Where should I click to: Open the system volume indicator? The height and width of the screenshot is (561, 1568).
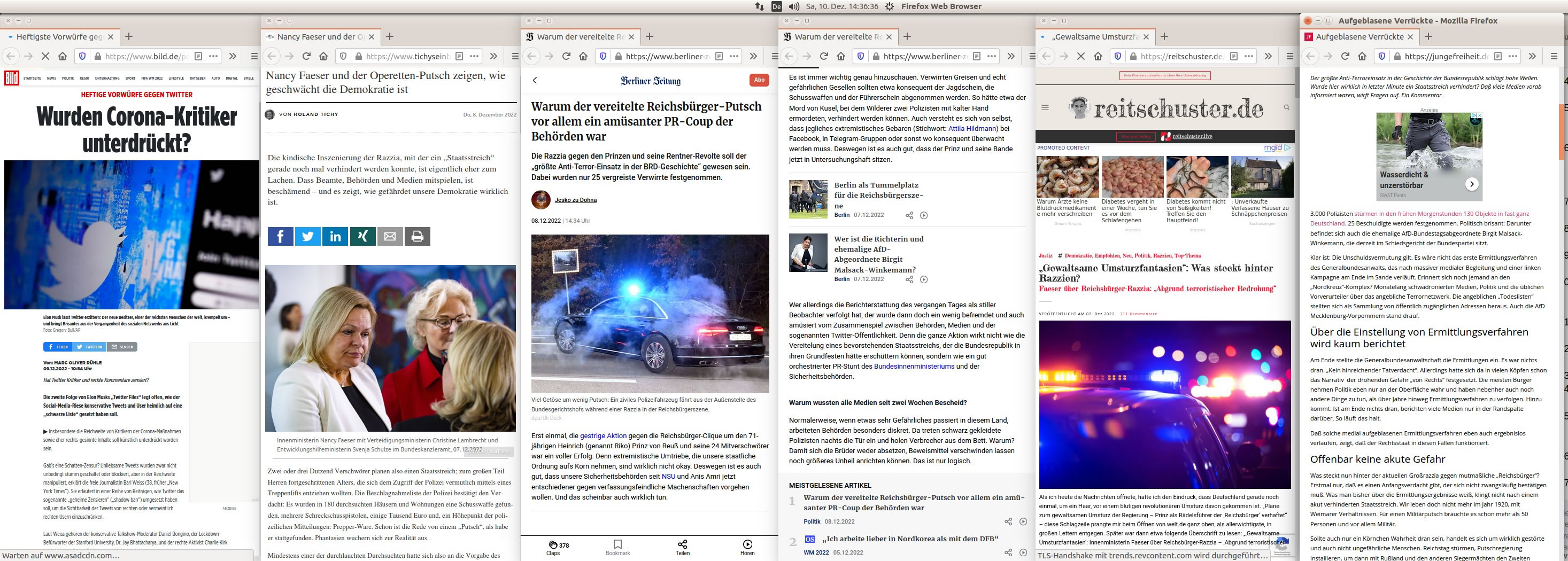click(x=794, y=6)
